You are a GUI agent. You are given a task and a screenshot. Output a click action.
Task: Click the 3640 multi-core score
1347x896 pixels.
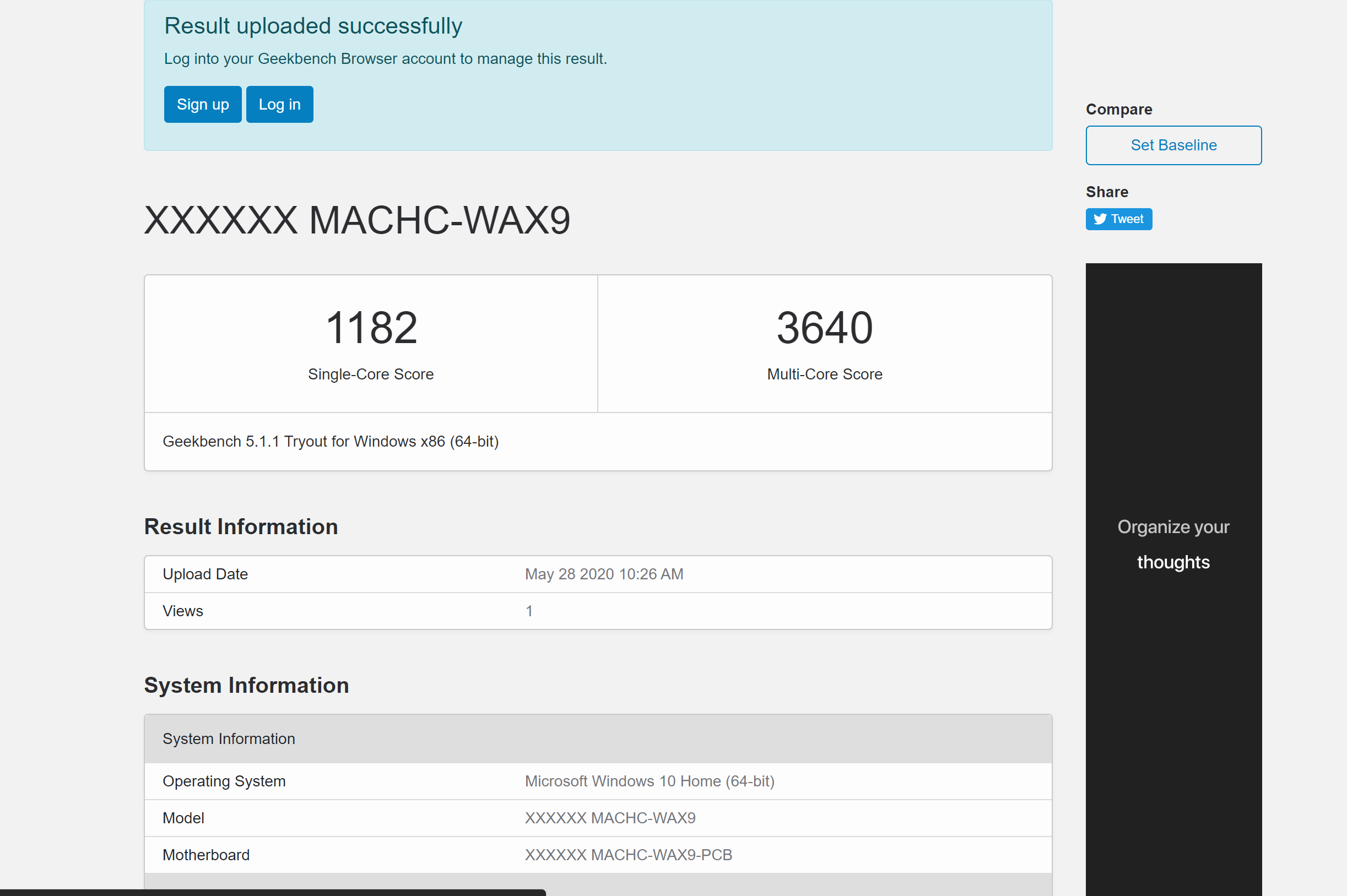coord(824,328)
